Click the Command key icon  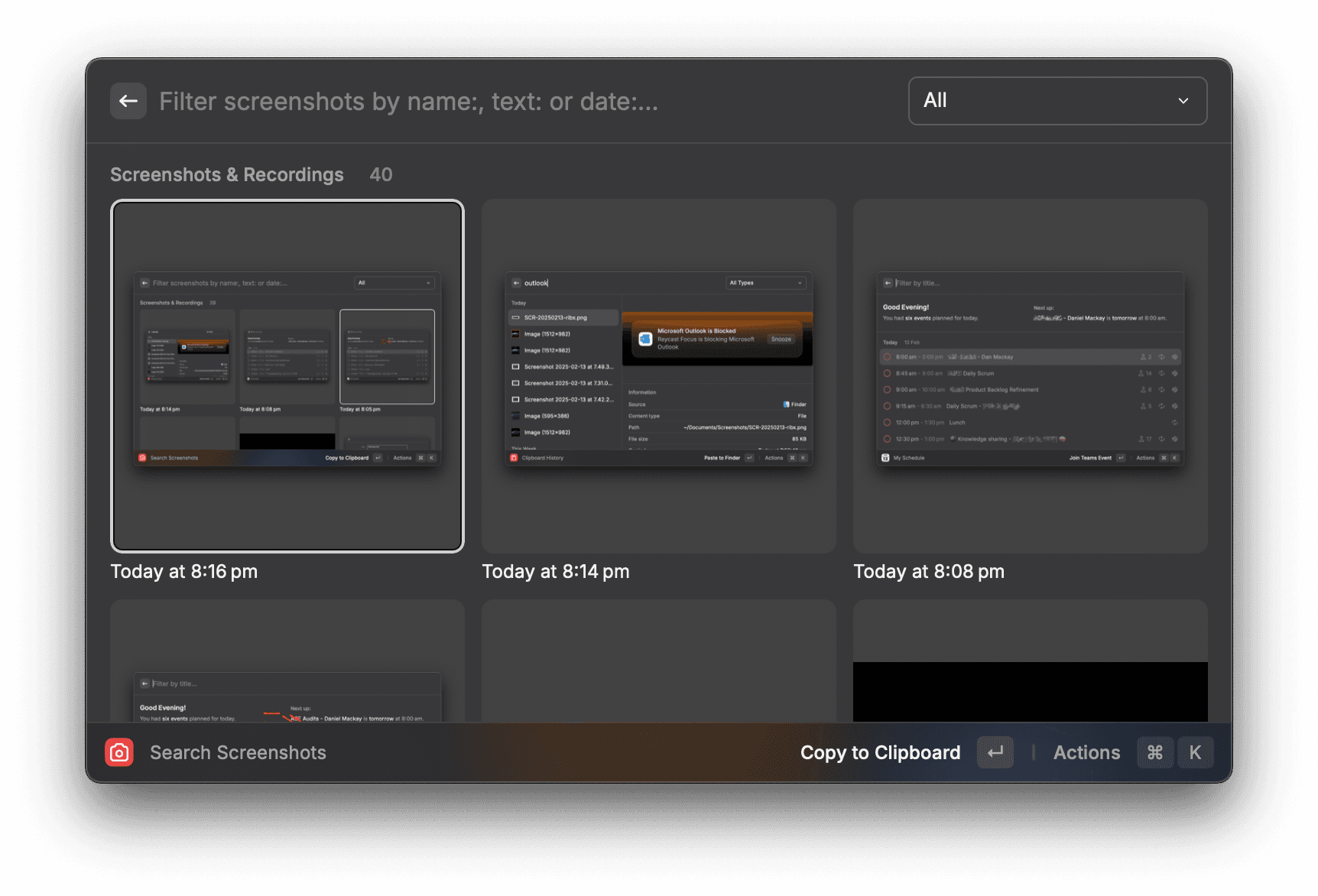click(1155, 753)
